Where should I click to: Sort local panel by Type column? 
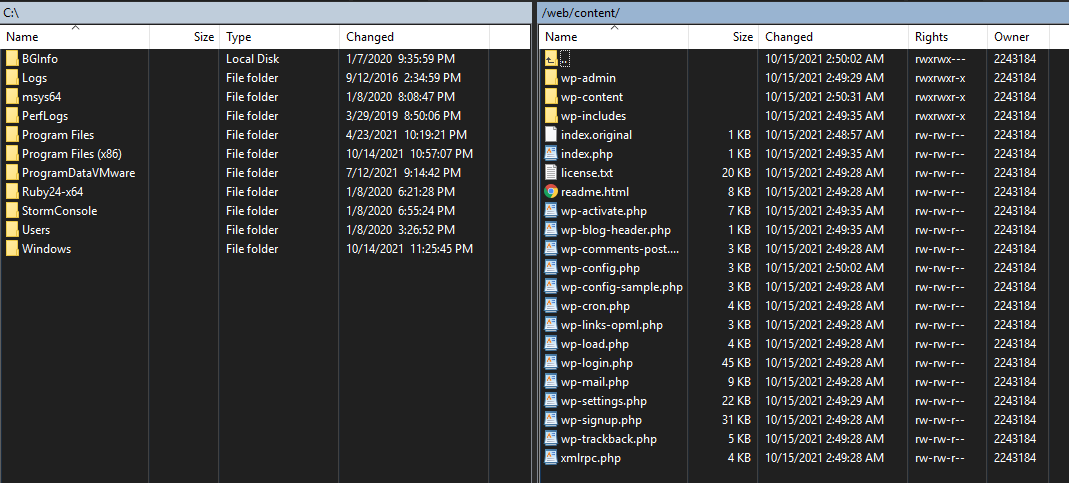click(279, 37)
